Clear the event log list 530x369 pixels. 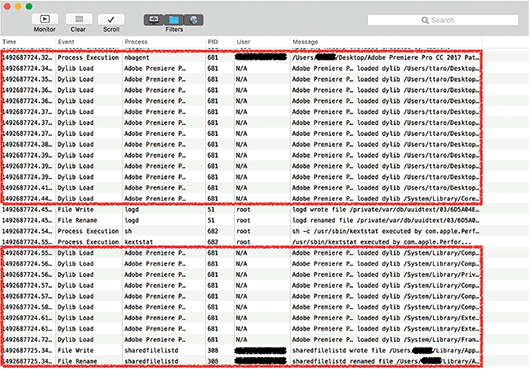pos(79,19)
